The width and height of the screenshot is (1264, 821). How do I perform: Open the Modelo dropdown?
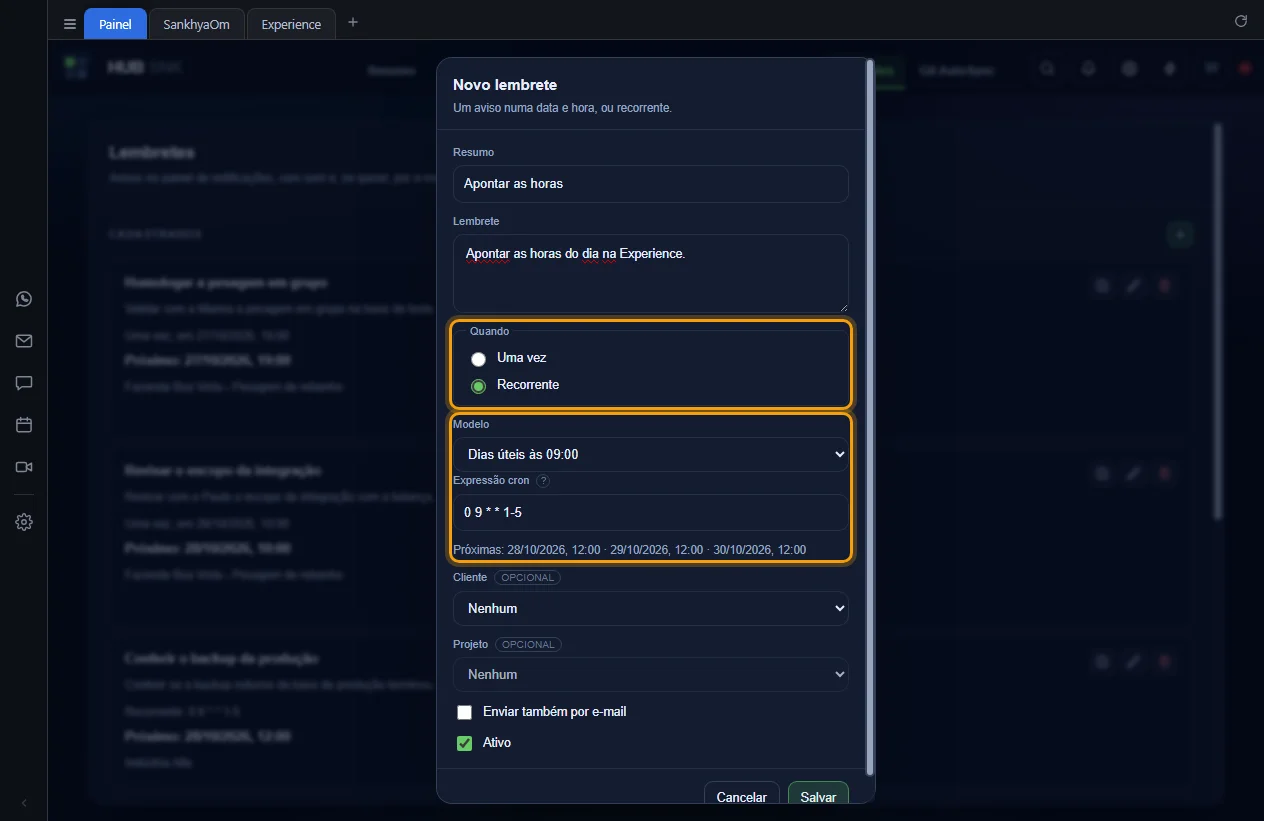click(651, 455)
